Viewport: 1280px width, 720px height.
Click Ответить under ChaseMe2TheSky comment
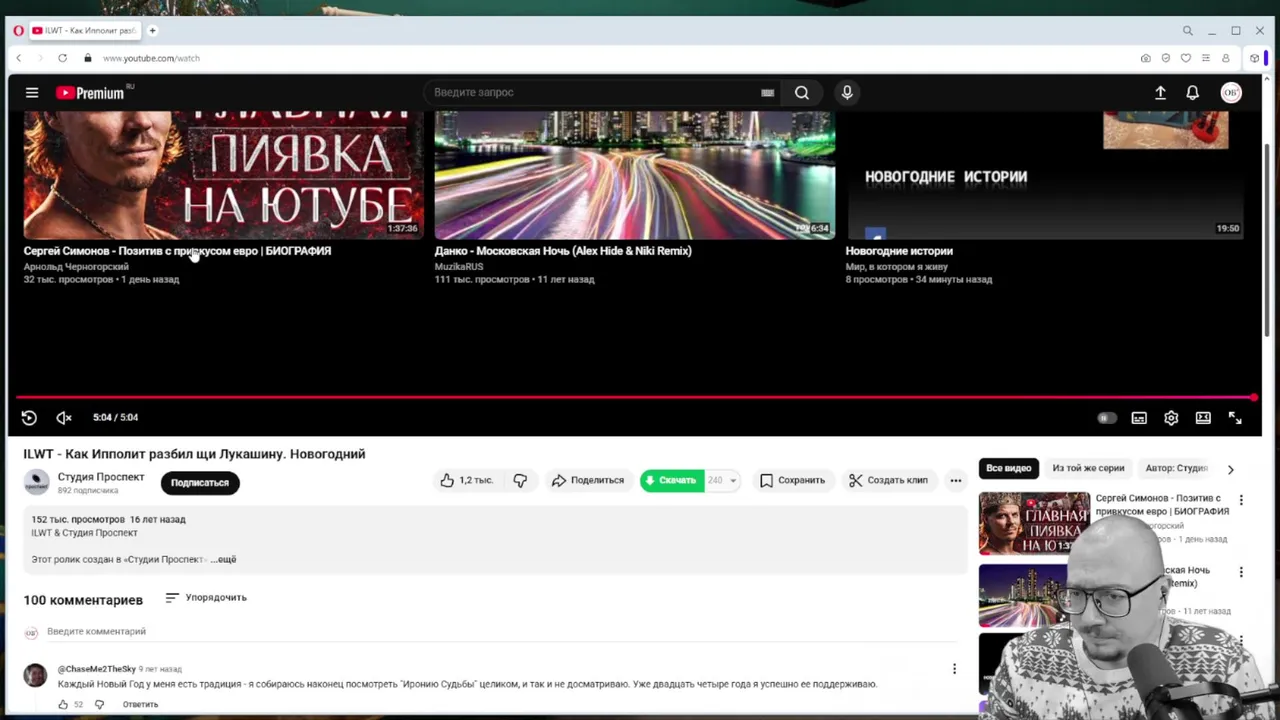pos(140,705)
